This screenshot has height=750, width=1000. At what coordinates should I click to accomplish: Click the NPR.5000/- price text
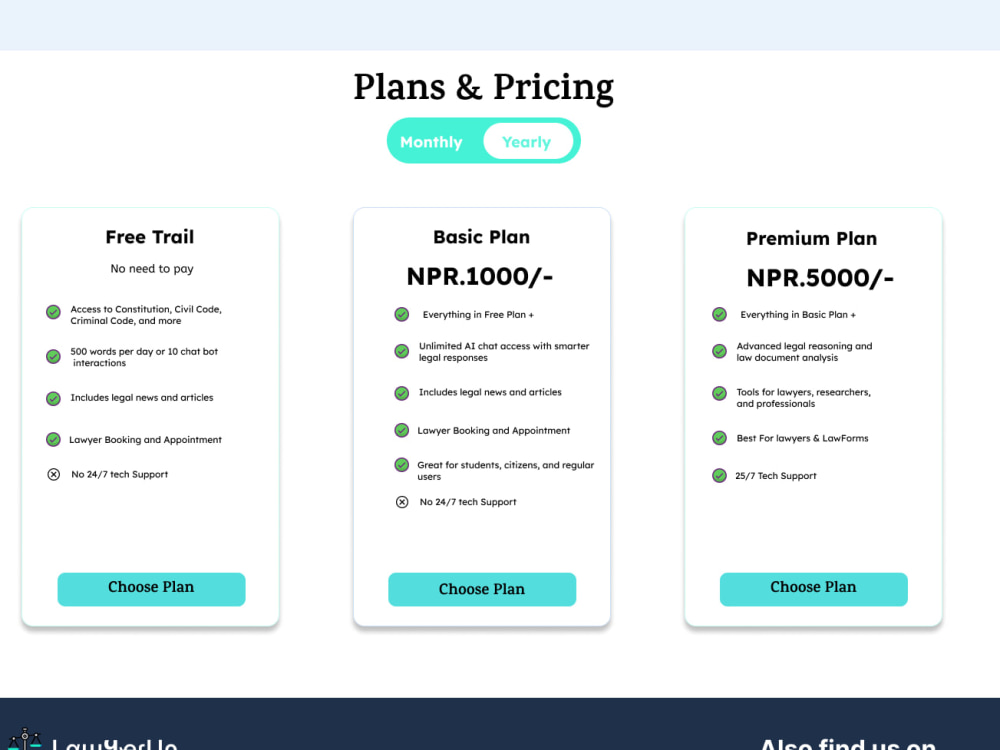[x=820, y=278]
